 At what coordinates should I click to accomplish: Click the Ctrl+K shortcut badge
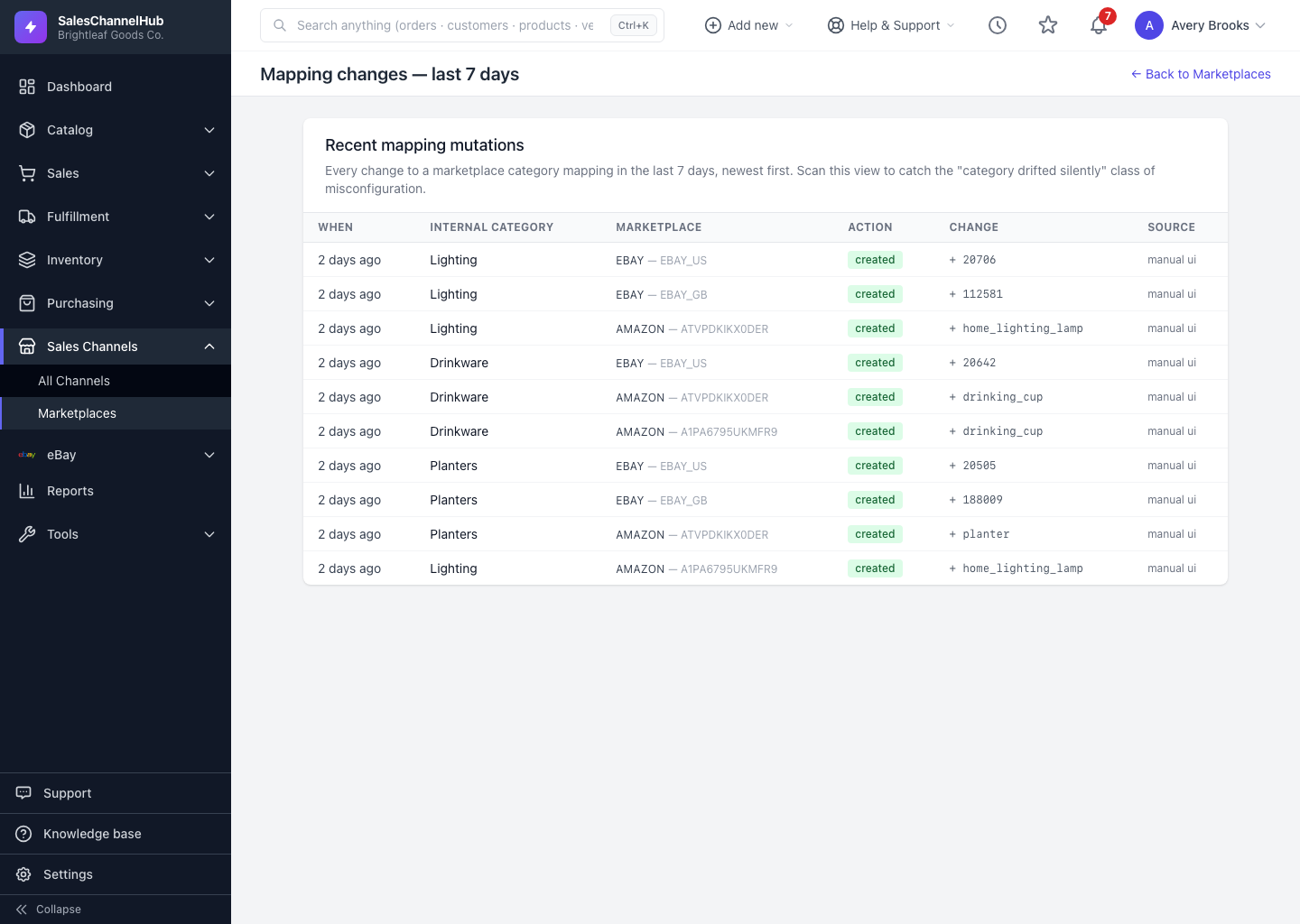[x=634, y=25]
